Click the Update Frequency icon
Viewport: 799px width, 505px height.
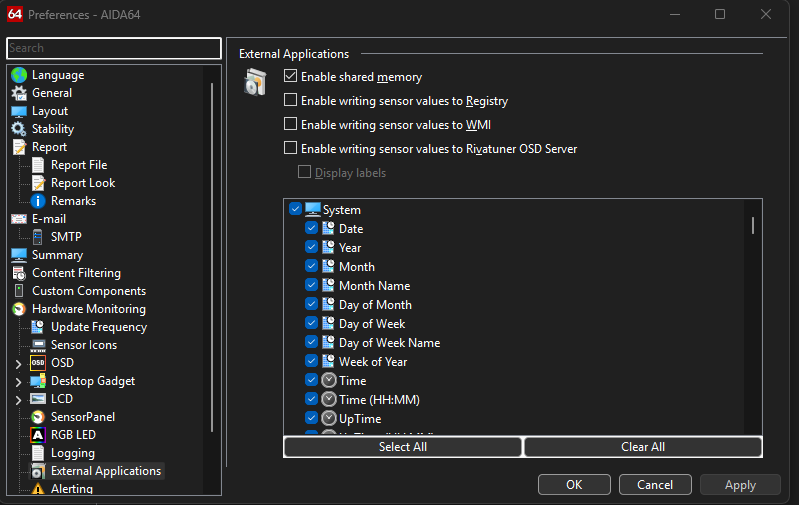pyautogui.click(x=38, y=327)
